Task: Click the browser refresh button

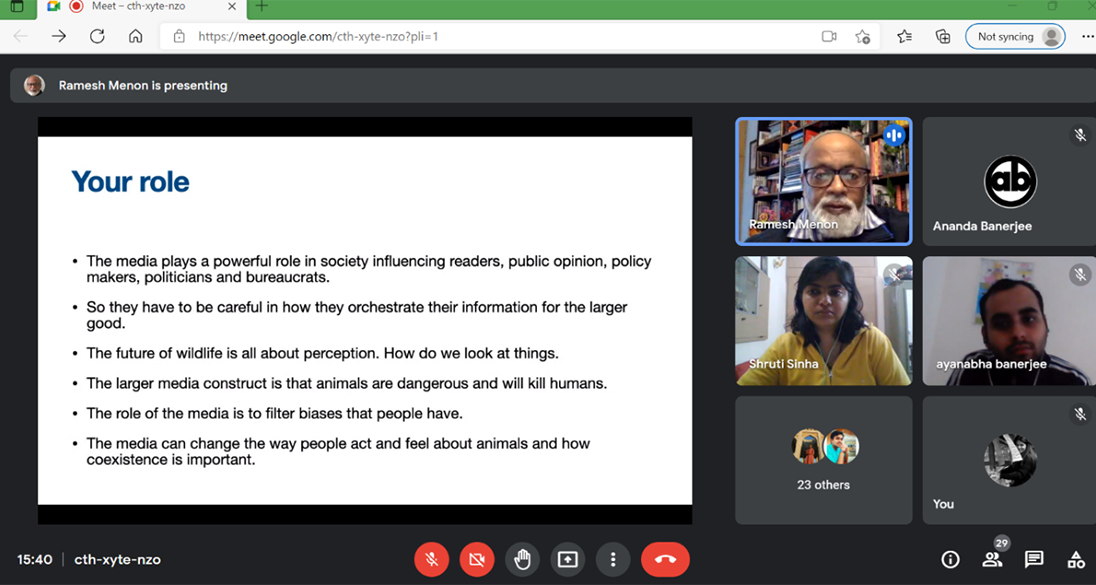Action: coord(97,36)
